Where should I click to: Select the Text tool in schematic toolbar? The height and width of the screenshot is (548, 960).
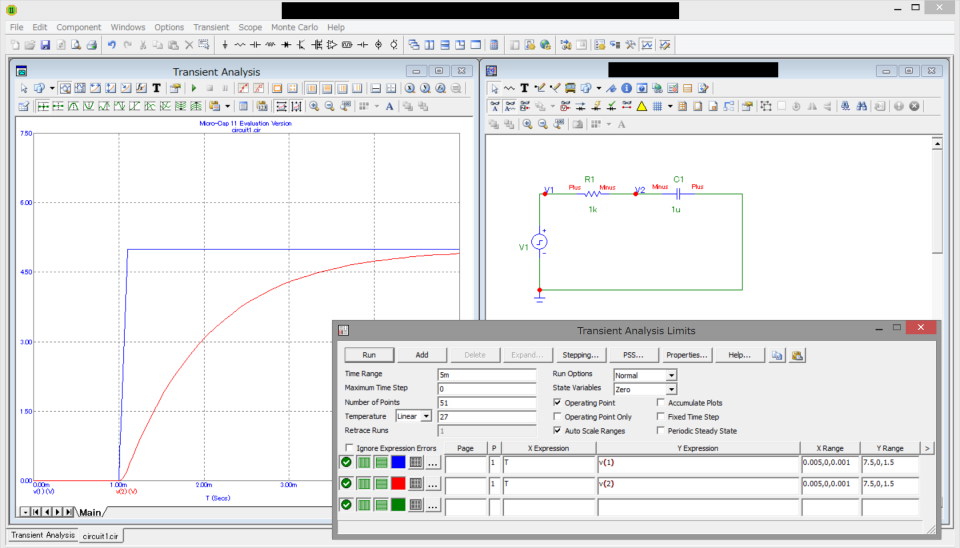[524, 88]
